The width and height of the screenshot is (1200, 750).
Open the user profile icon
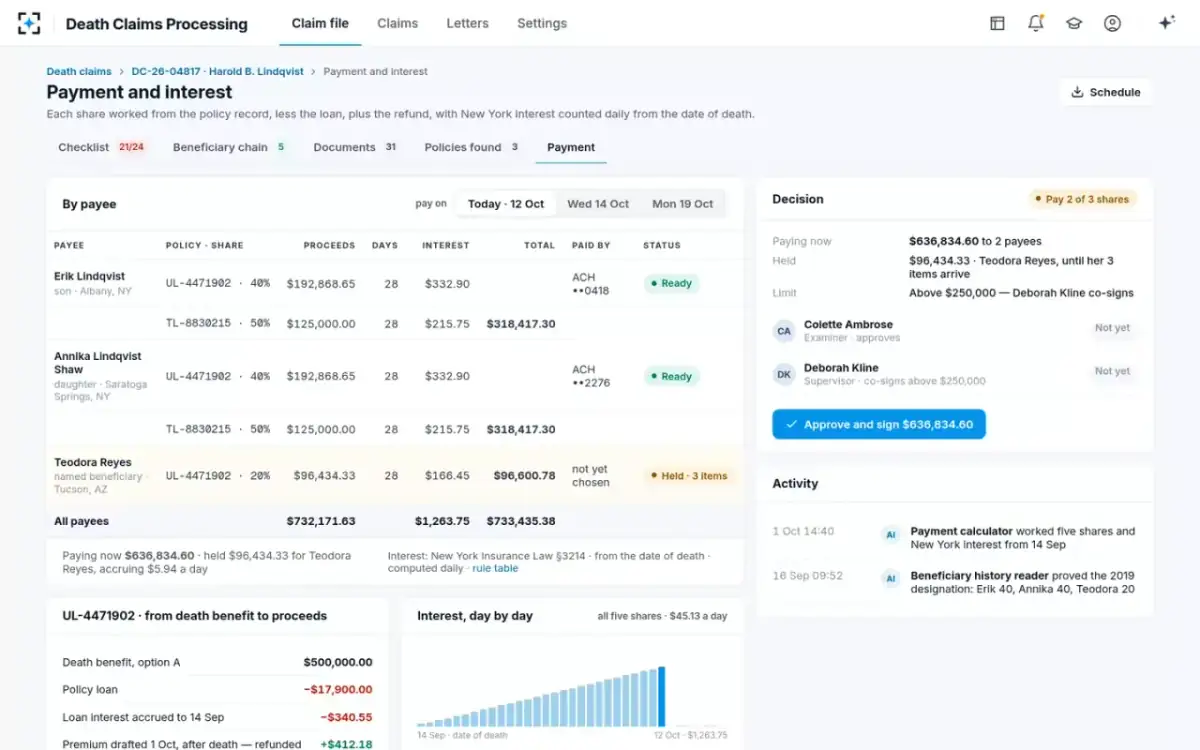(x=1112, y=23)
